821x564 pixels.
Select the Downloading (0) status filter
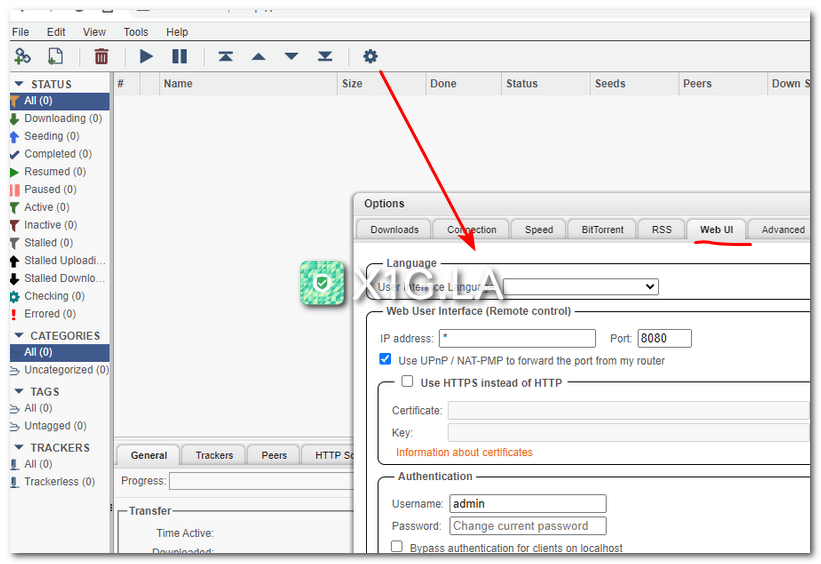pyautogui.click(x=59, y=118)
